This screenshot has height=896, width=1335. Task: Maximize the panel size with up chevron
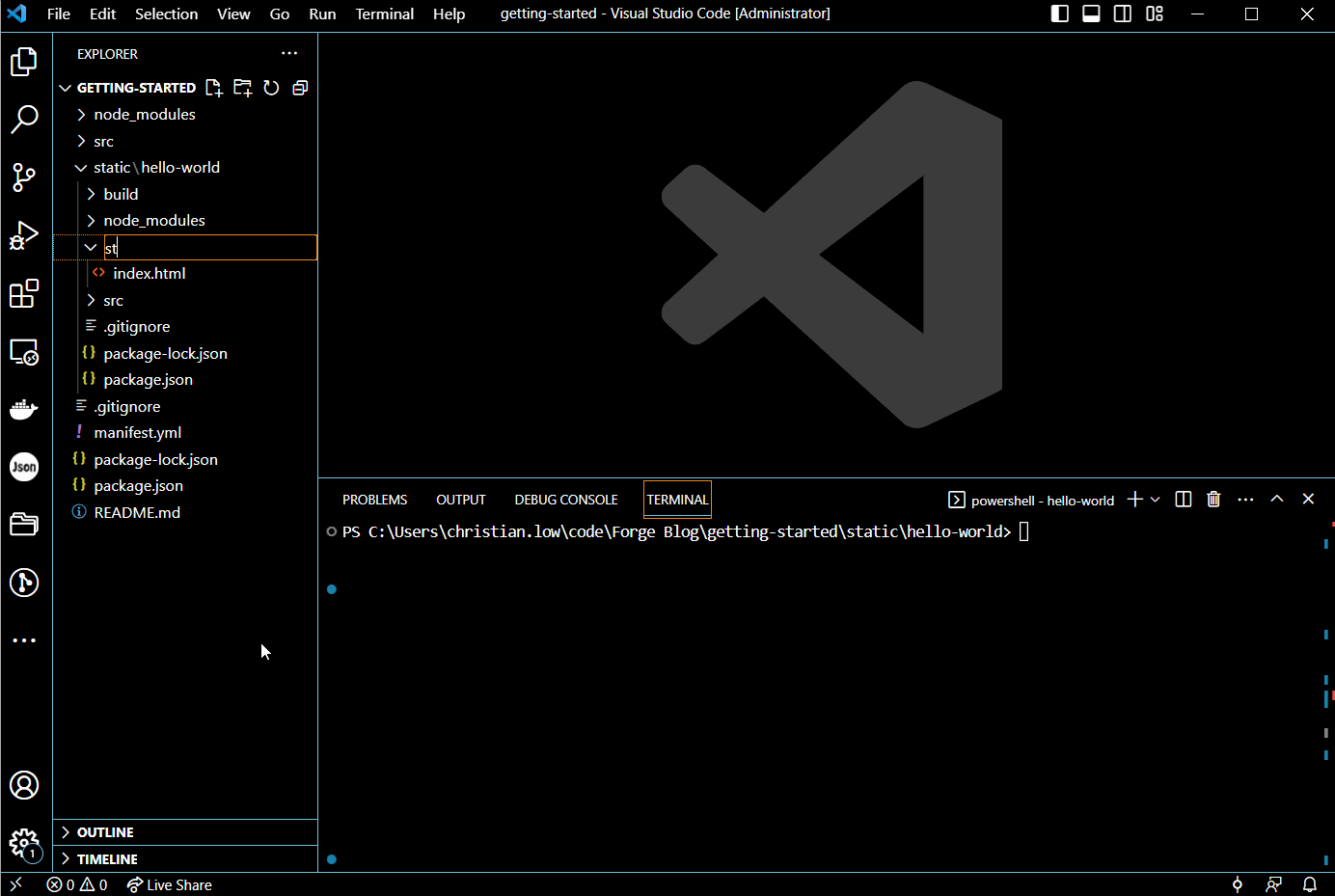pos(1277,499)
